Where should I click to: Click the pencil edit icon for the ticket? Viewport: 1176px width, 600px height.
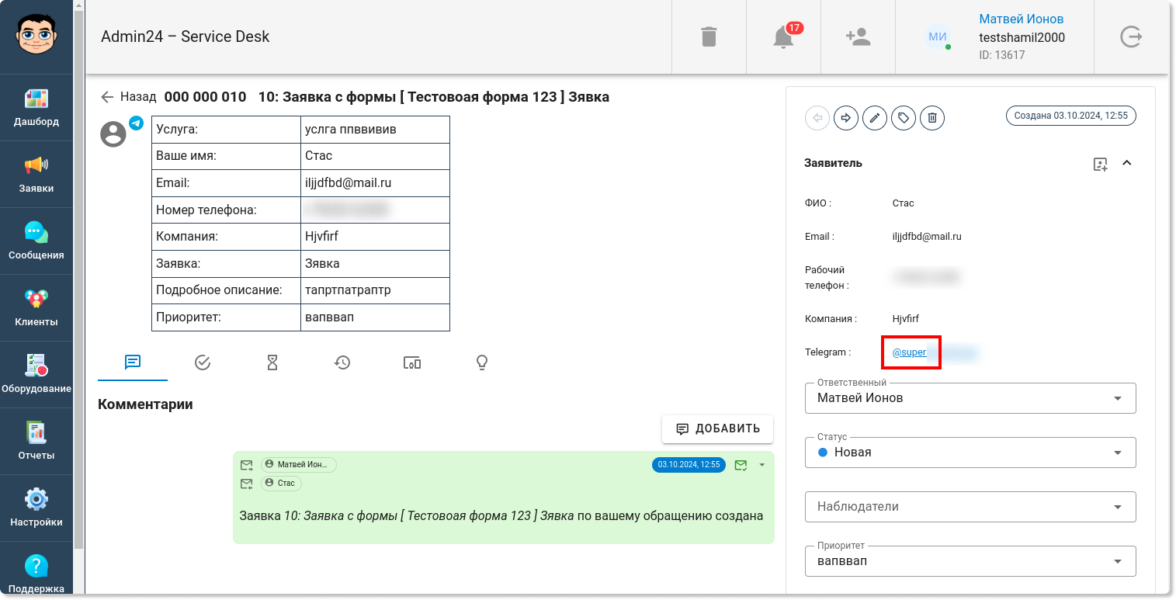coord(875,118)
